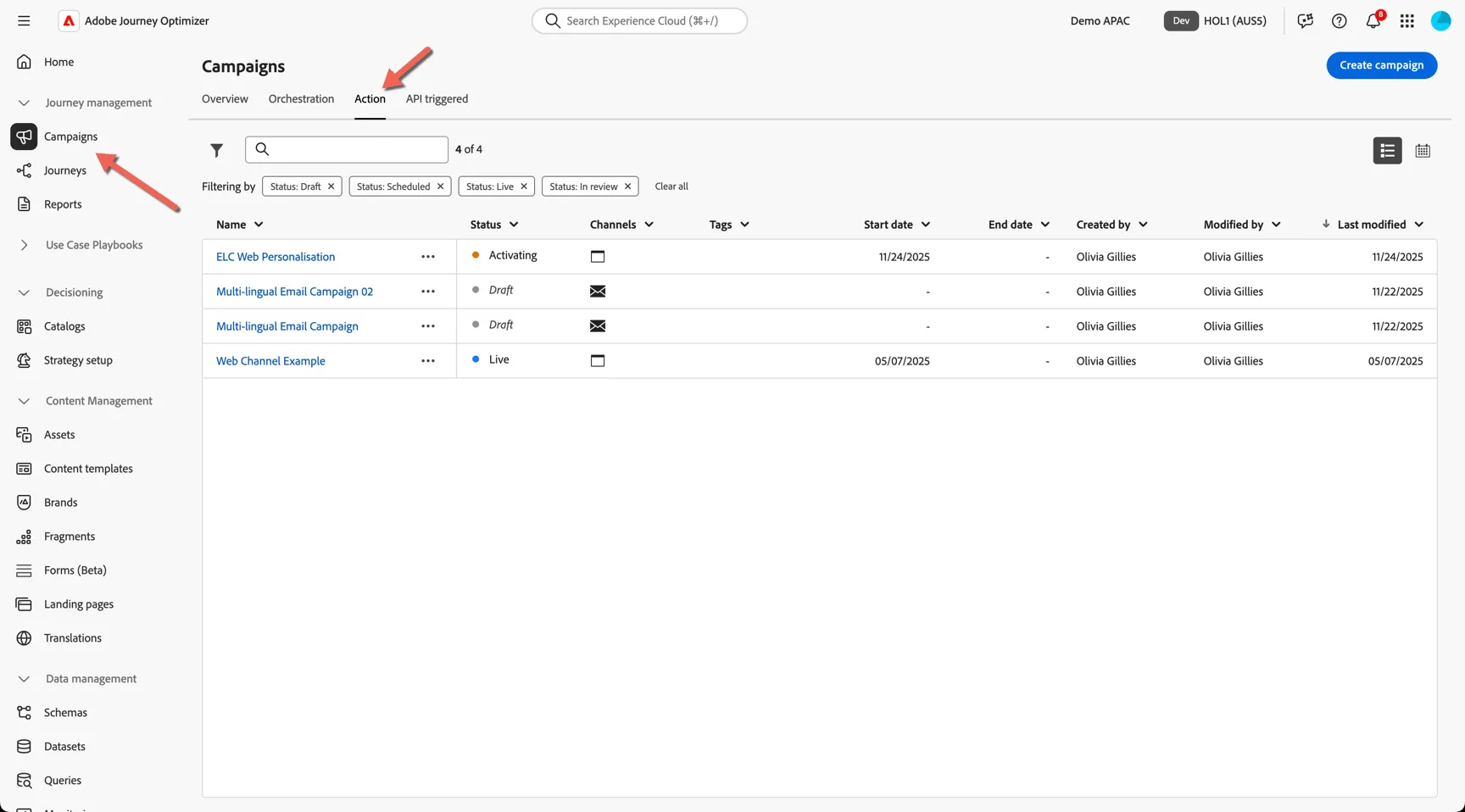The width and height of the screenshot is (1465, 812).
Task: Open more actions for Multi-lingual Email Campaign 02
Action: [428, 292]
